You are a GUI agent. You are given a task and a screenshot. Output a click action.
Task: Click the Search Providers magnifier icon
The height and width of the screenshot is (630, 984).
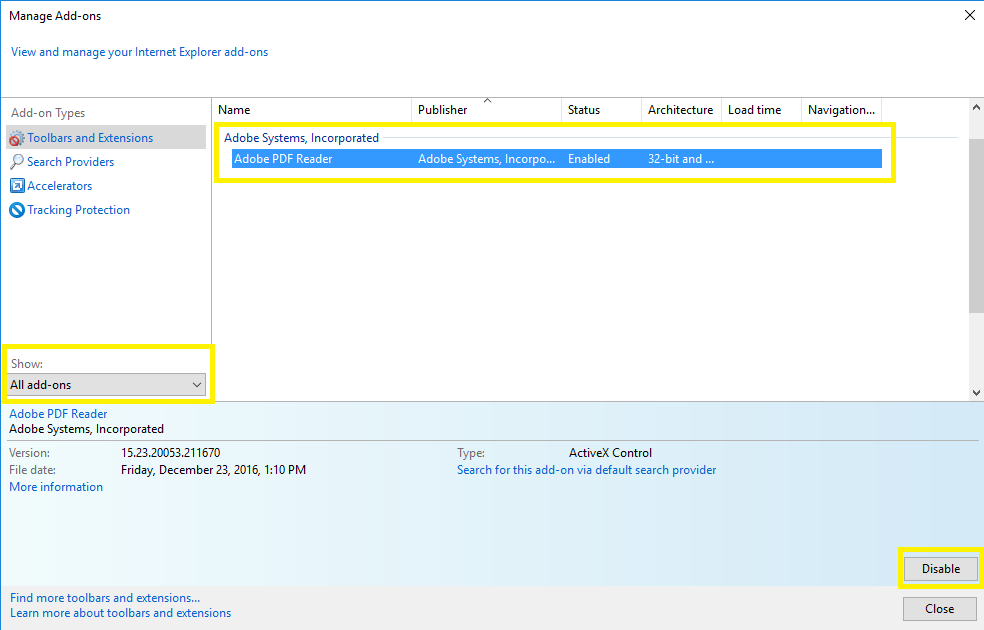pyautogui.click(x=17, y=162)
